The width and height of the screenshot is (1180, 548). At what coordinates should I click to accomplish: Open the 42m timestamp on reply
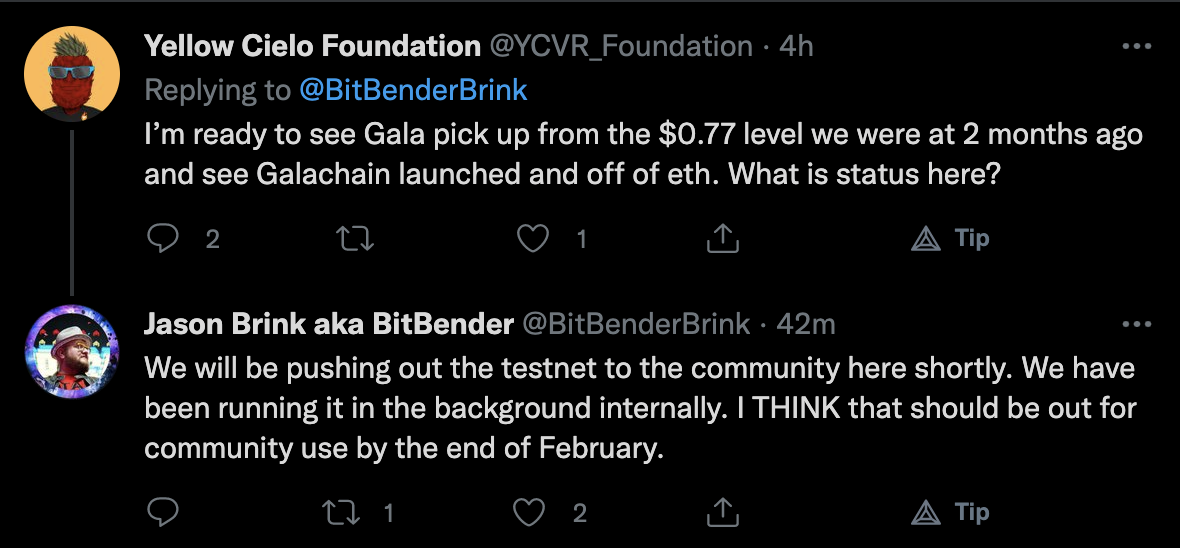tap(806, 323)
